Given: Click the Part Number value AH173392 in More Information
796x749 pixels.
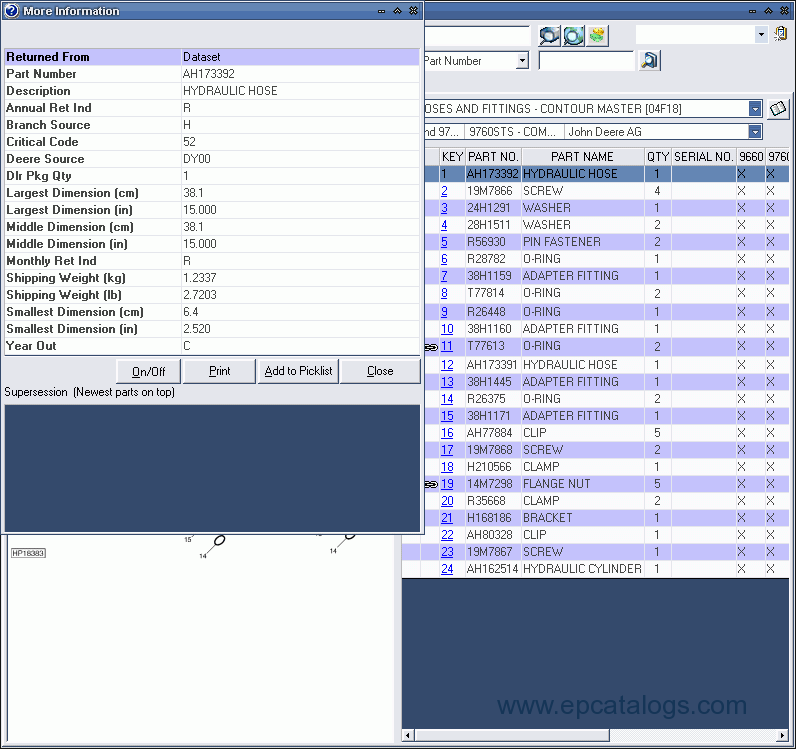Looking at the screenshot, I should point(209,74).
